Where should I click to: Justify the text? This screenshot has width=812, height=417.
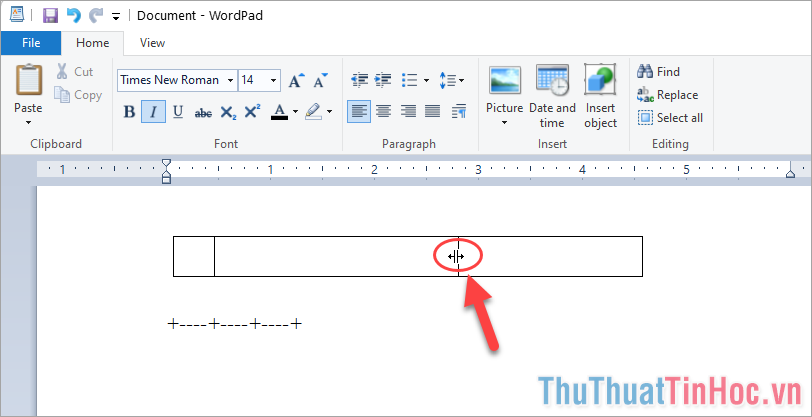click(432, 111)
